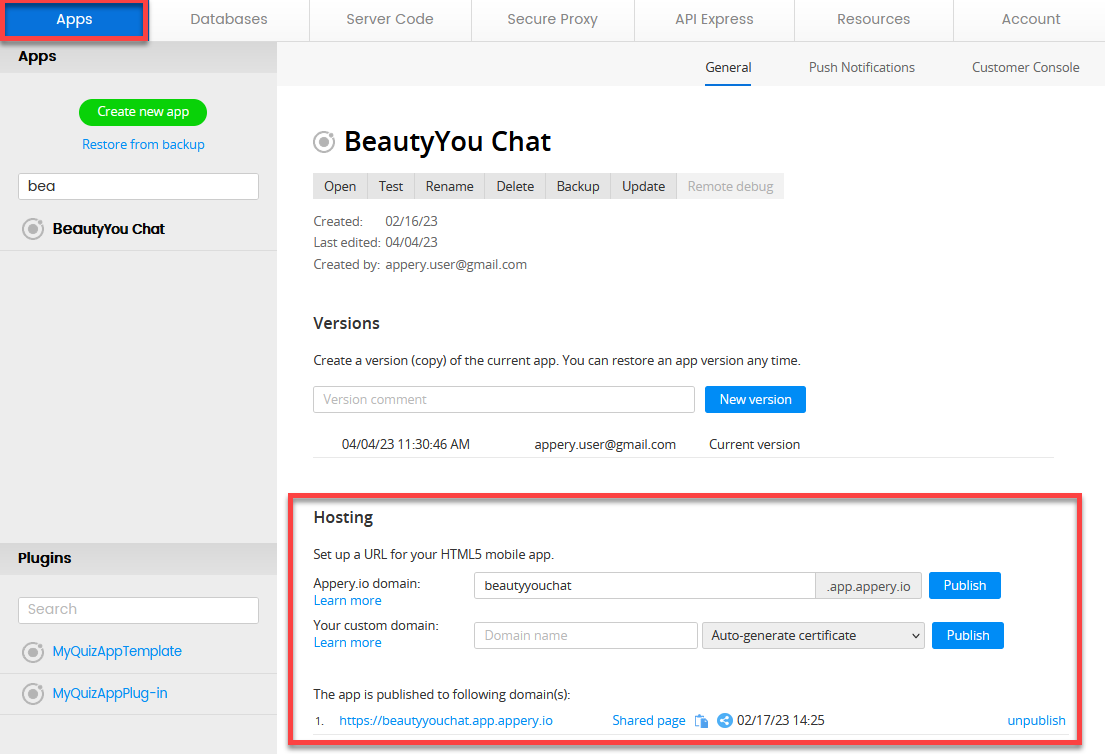Click the Update button
Image resolution: width=1105 pixels, height=754 pixels.
tap(643, 187)
